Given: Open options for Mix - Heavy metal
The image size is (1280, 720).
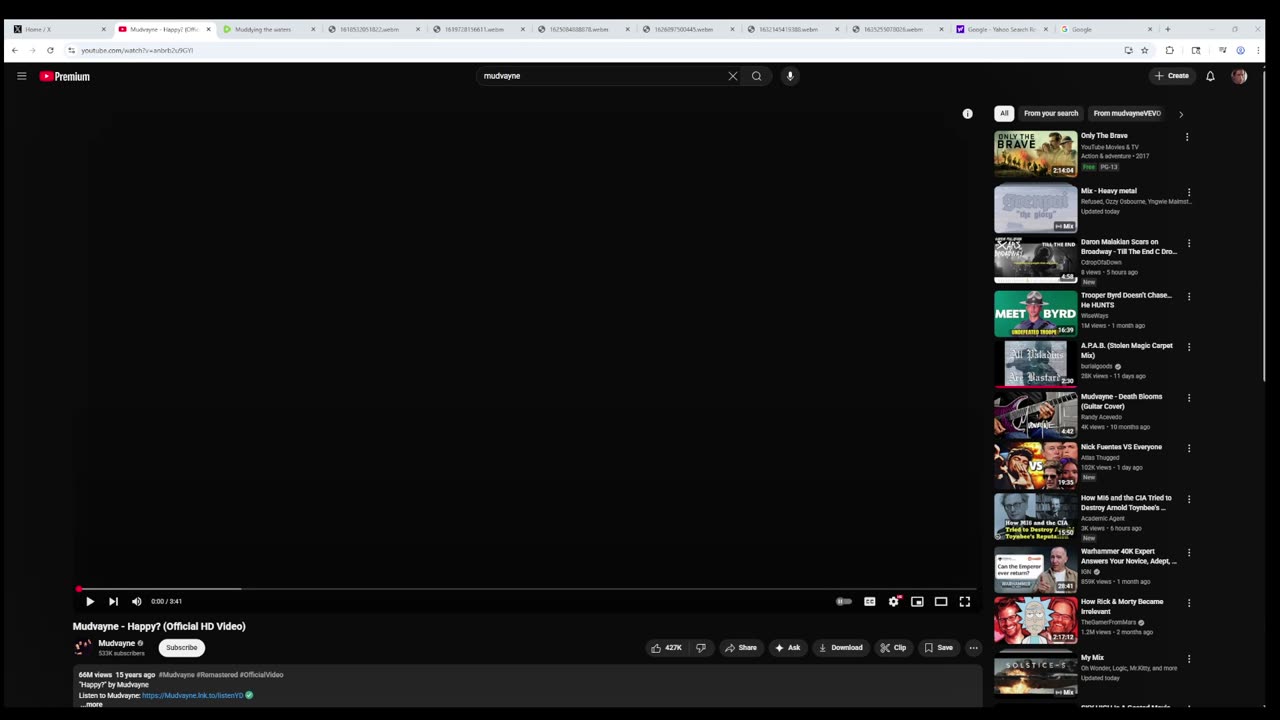Looking at the screenshot, I should [x=1189, y=192].
